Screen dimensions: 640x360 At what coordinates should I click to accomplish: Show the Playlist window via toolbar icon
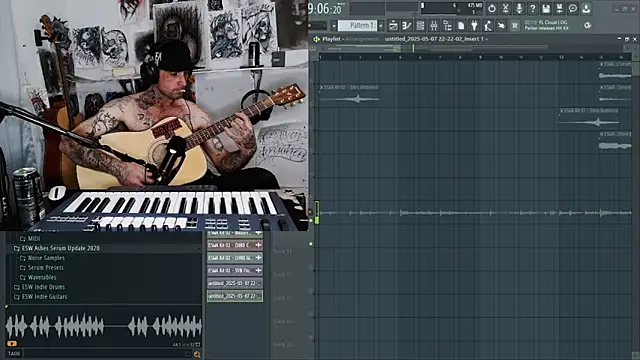pyautogui.click(x=393, y=26)
